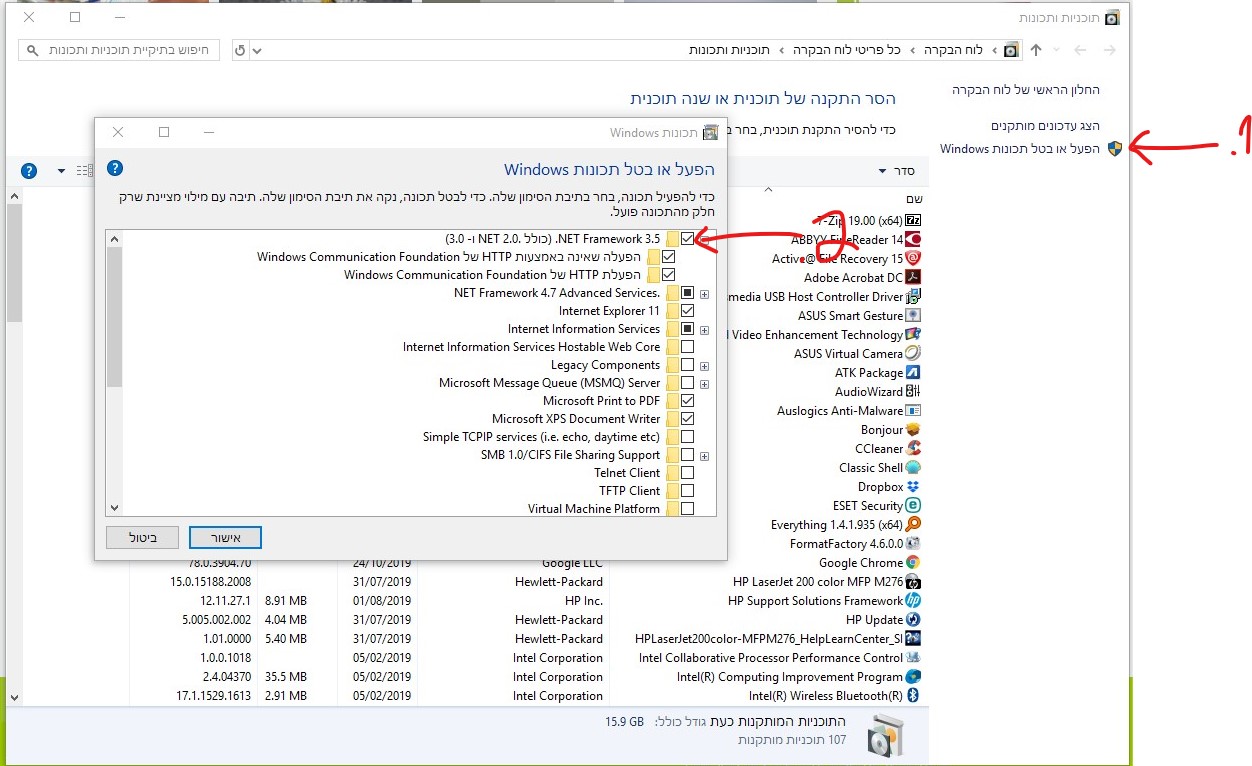
Task: Check Virtual Machine Platform checkbox
Action: click(x=687, y=509)
